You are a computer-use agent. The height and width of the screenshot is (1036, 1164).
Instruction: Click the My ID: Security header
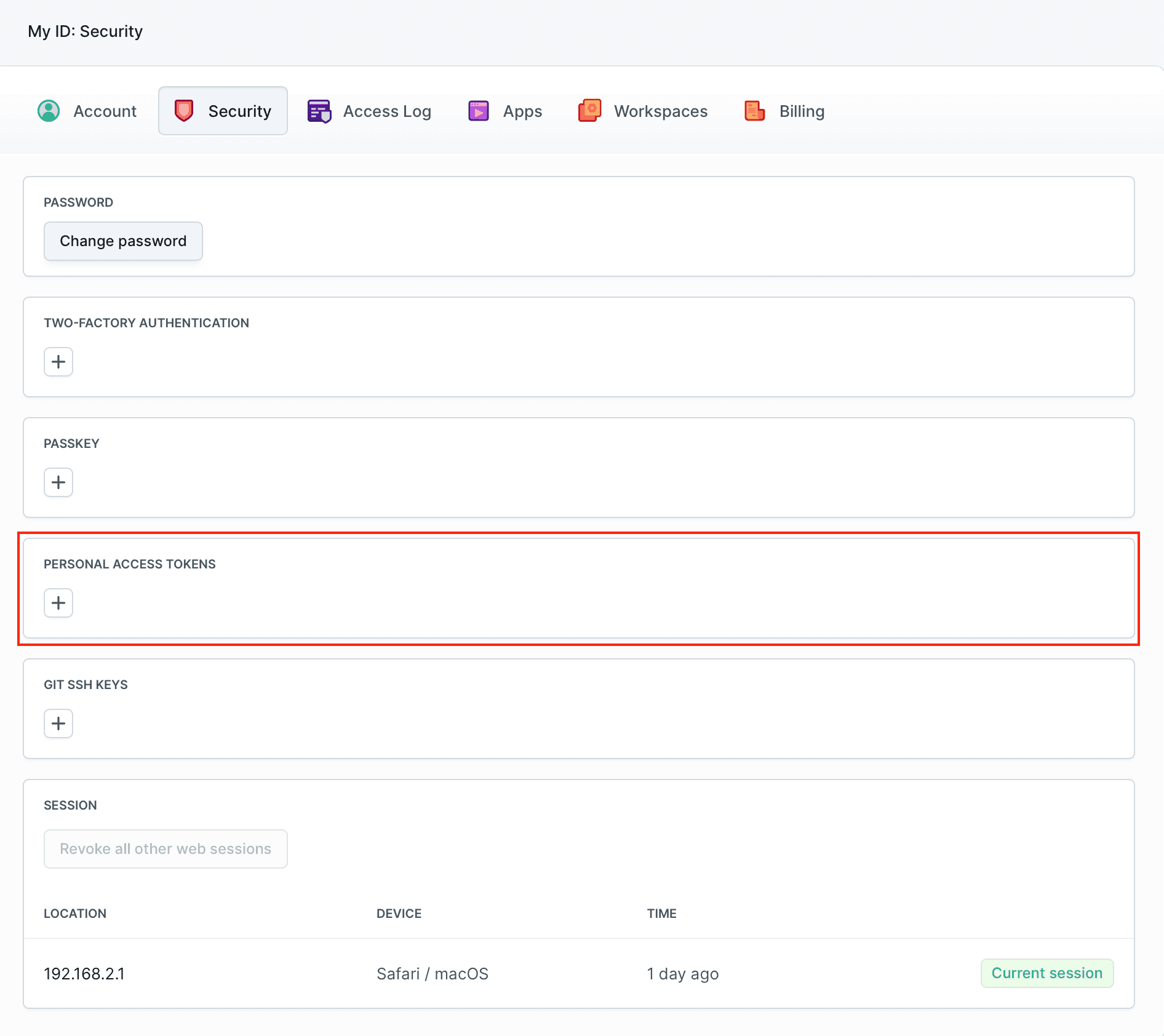pyautogui.click(x=86, y=31)
